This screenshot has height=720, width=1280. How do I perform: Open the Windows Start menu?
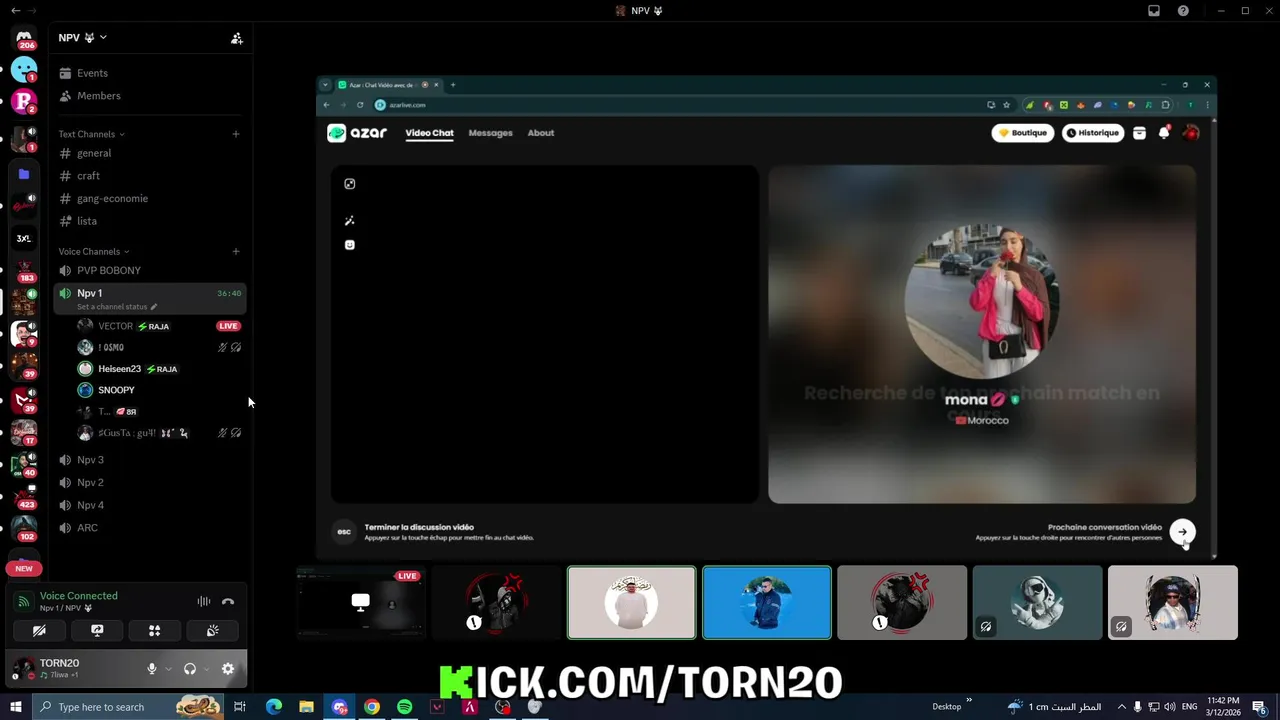click(16, 707)
